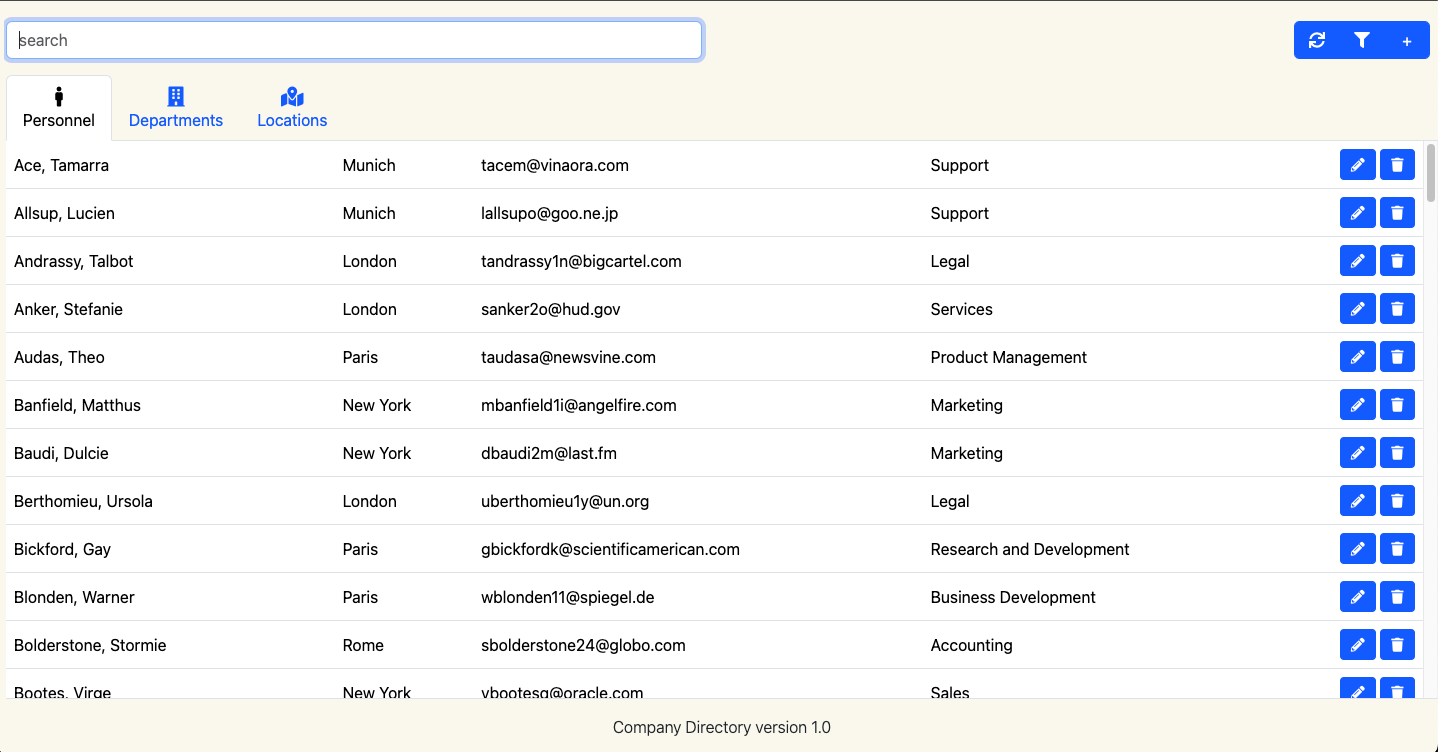Click the refresh icon in the top toolbar
1438x752 pixels.
coord(1317,41)
